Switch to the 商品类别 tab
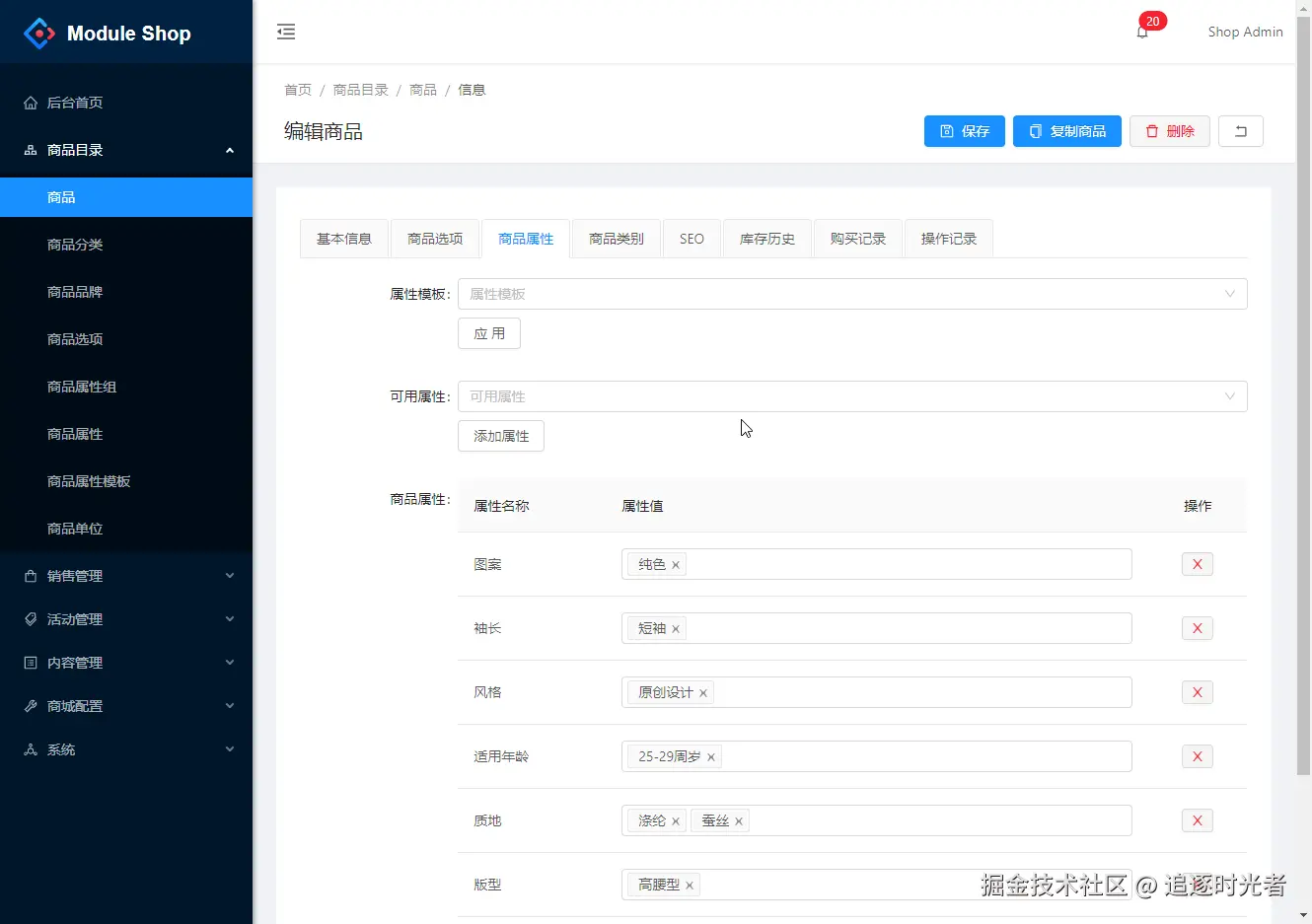 point(617,239)
